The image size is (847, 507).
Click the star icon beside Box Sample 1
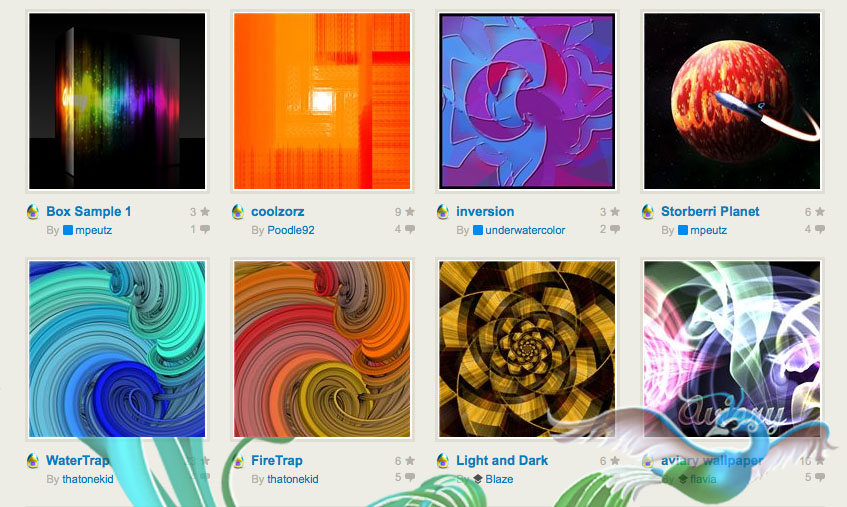tap(205, 212)
